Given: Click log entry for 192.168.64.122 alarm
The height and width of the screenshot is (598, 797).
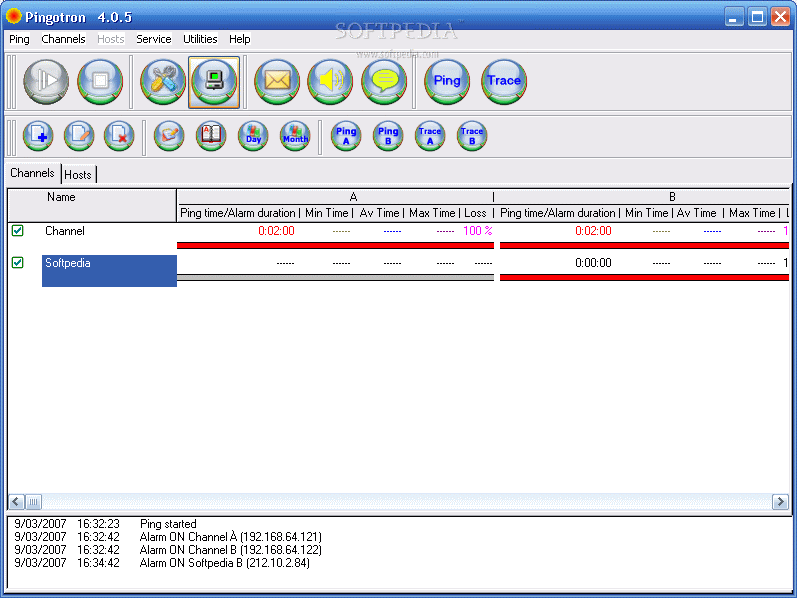Looking at the screenshot, I should point(231,550).
